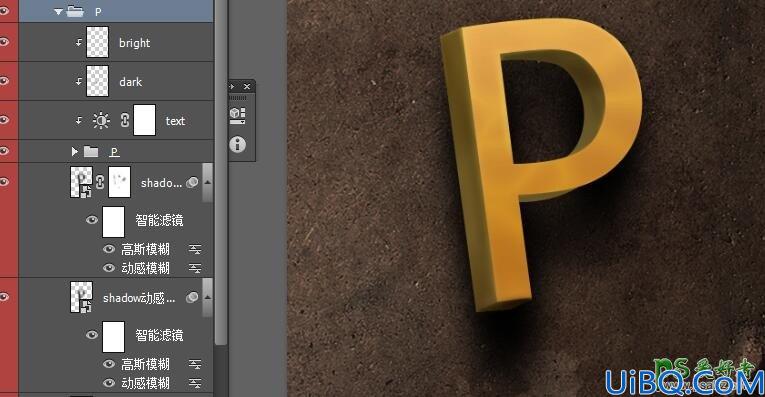Toggle visibility eye of the bright layer
Screen dimensions: 765x397
(5, 42)
